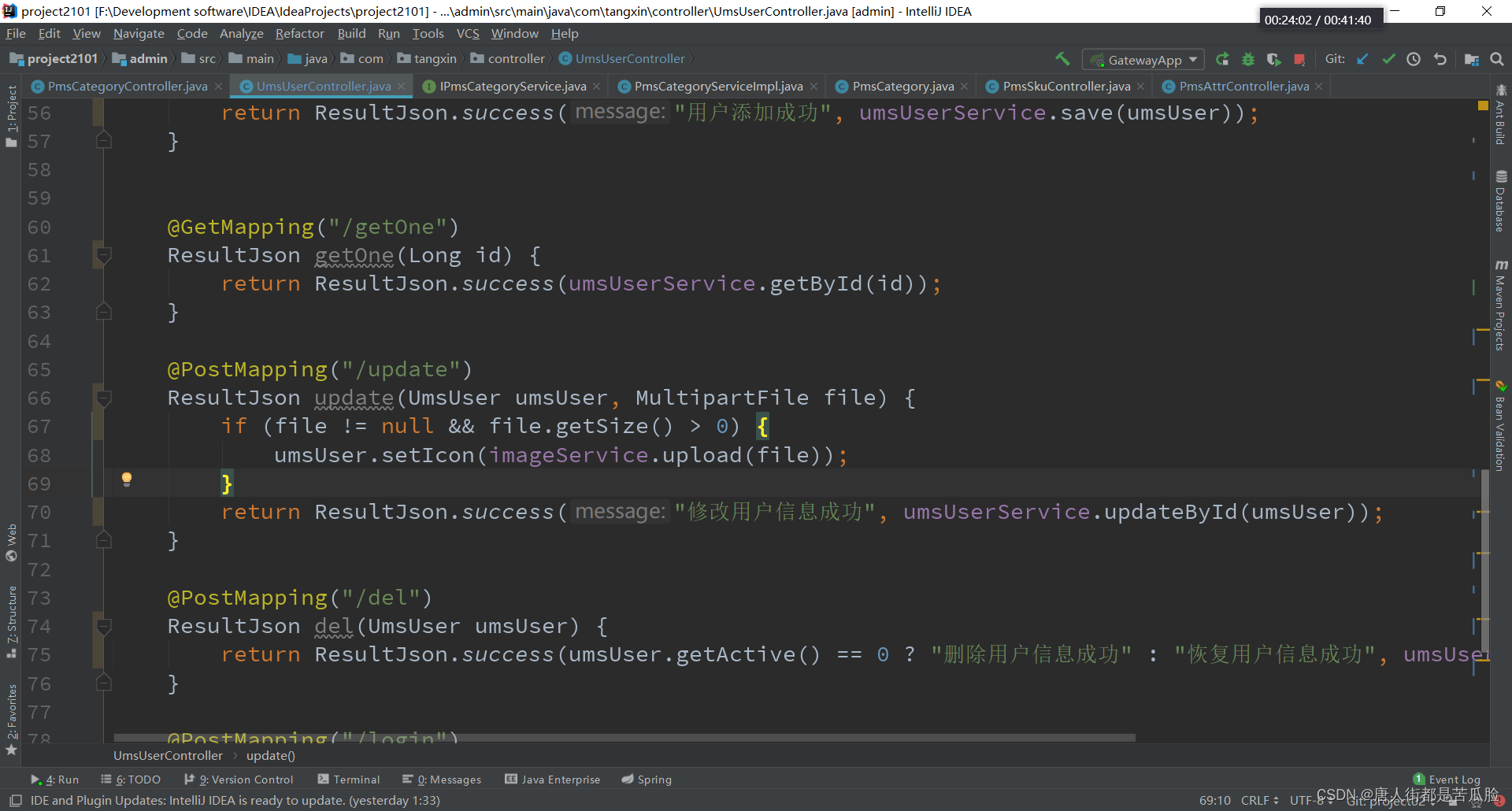Open the Navigate menu
1512x811 pixels.
pos(139,34)
